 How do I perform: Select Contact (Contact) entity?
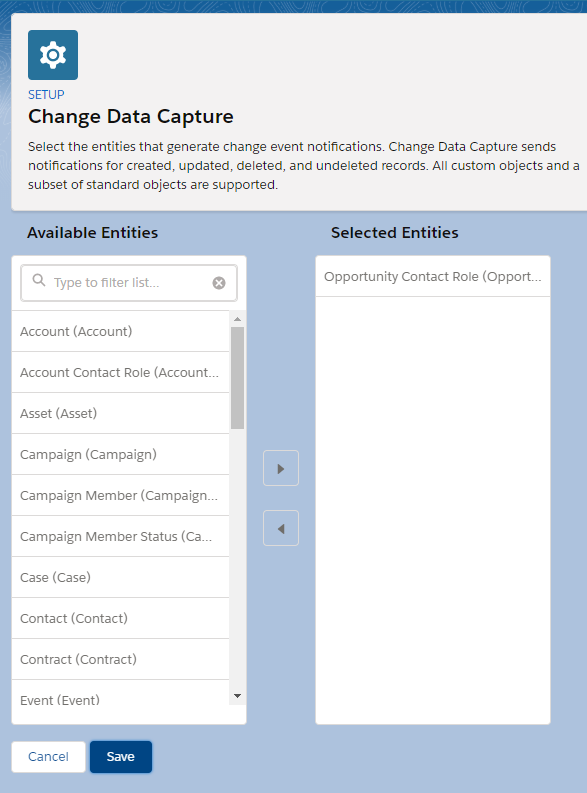click(120, 618)
